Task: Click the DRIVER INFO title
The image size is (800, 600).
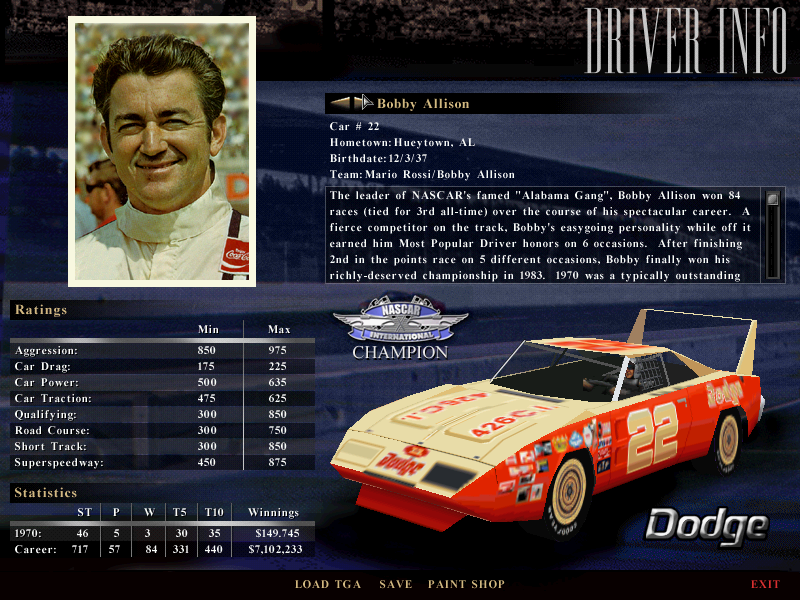Action: click(686, 40)
